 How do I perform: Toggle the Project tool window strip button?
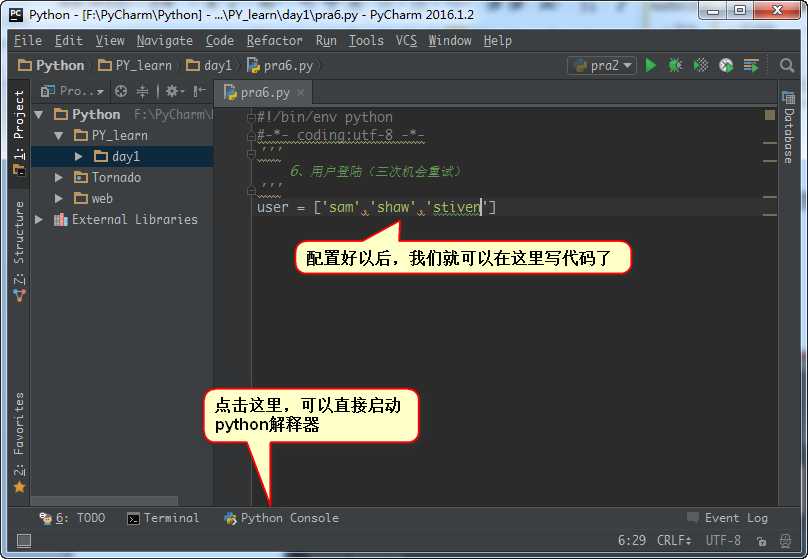(19, 132)
